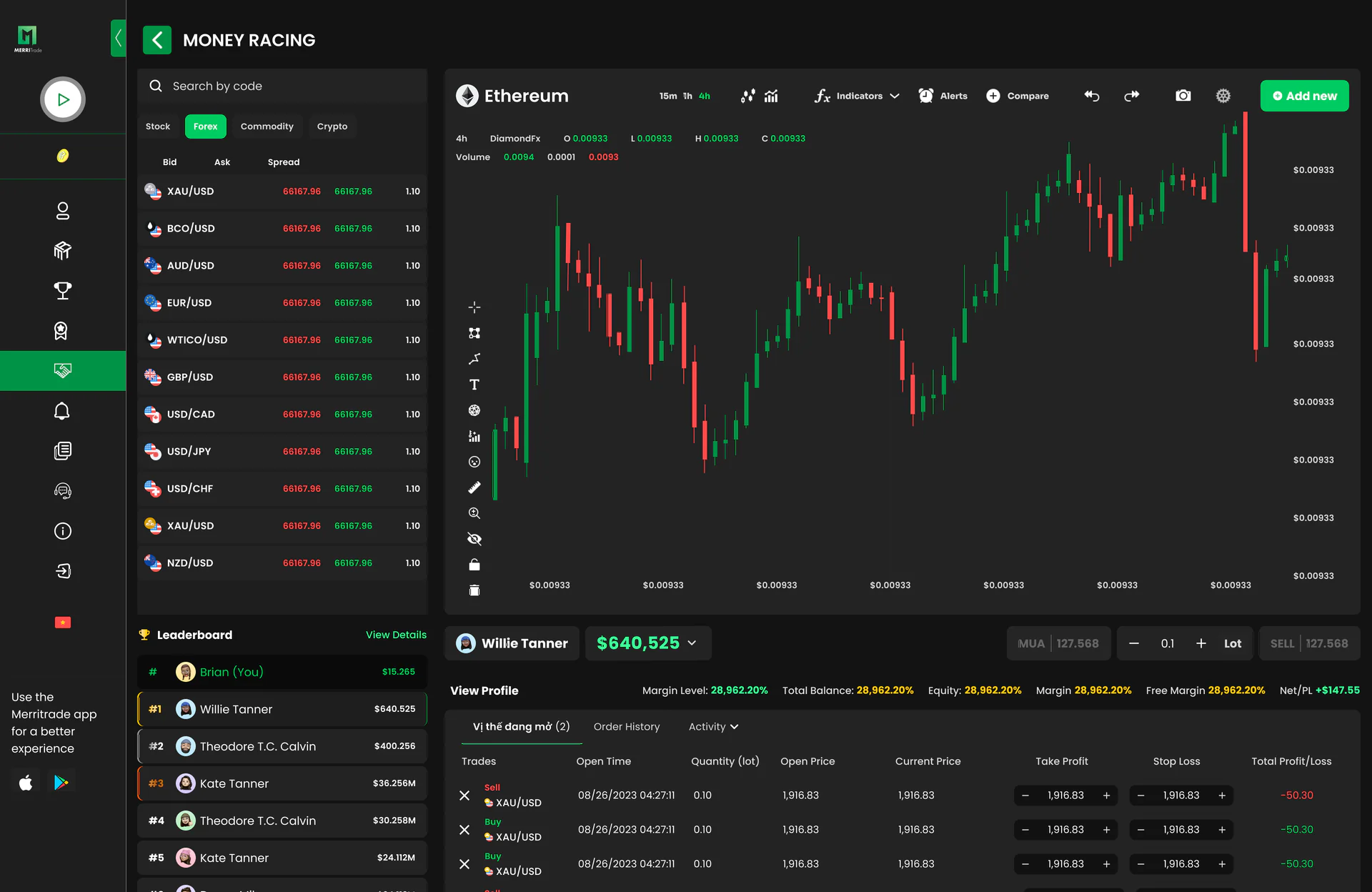Collapse the sidebar with the green chevron
The image size is (1372, 892).
click(x=119, y=39)
